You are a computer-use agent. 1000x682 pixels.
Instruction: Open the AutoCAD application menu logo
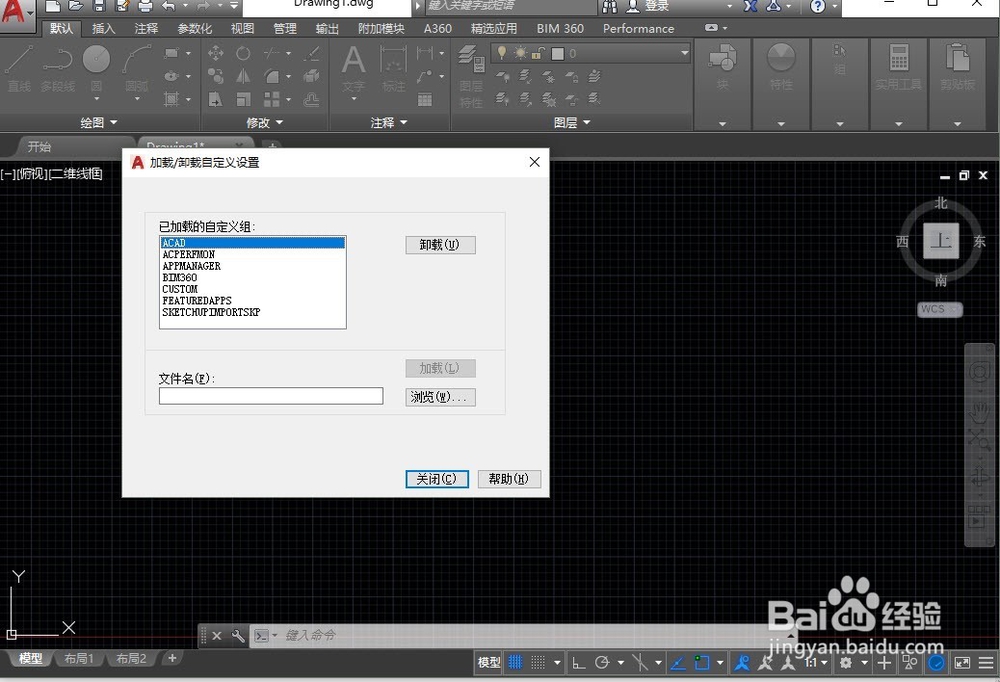(14, 13)
